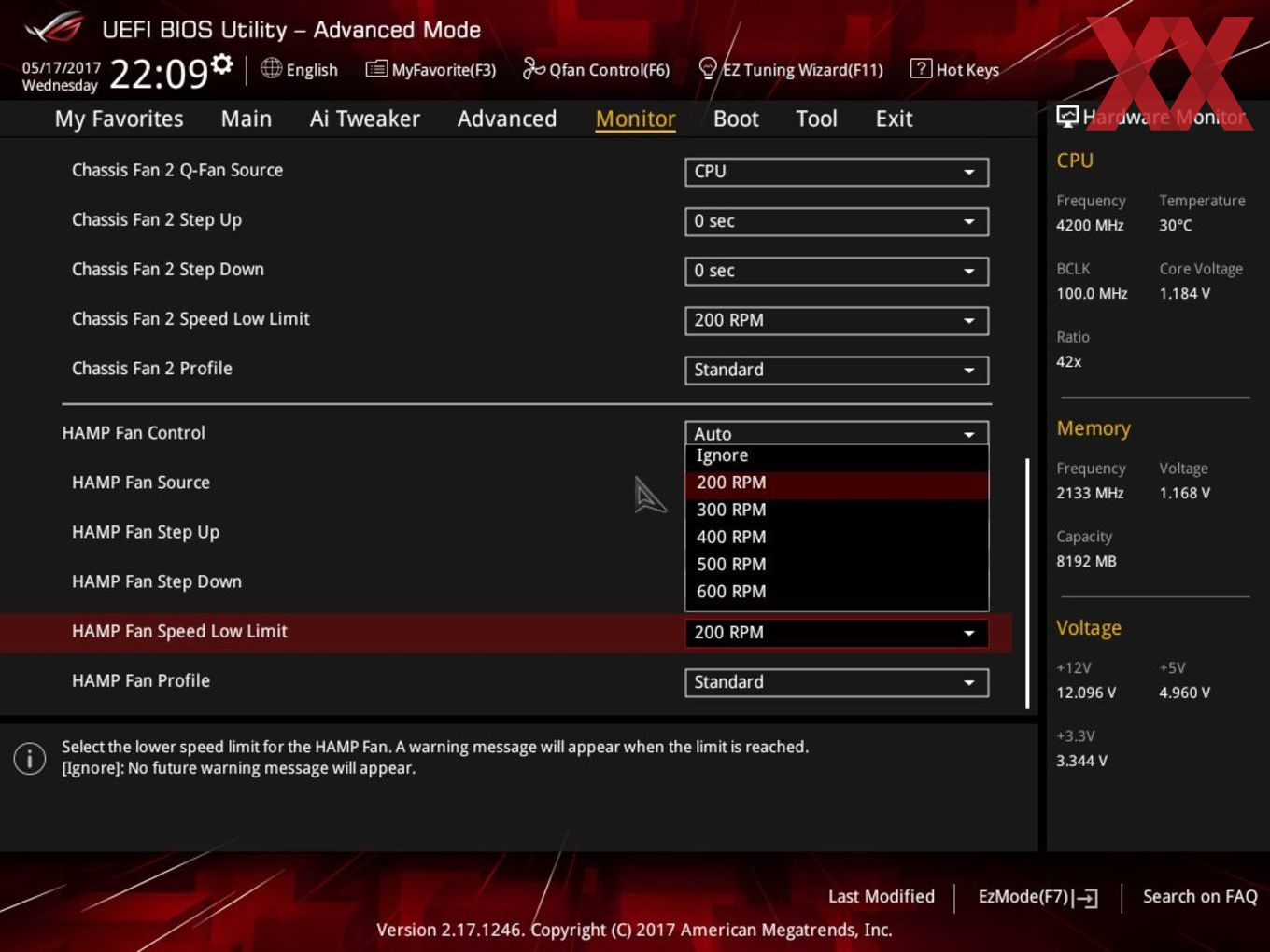Screen dimensions: 1270x952
Task: Select 600 RPM option
Action: [837, 591]
